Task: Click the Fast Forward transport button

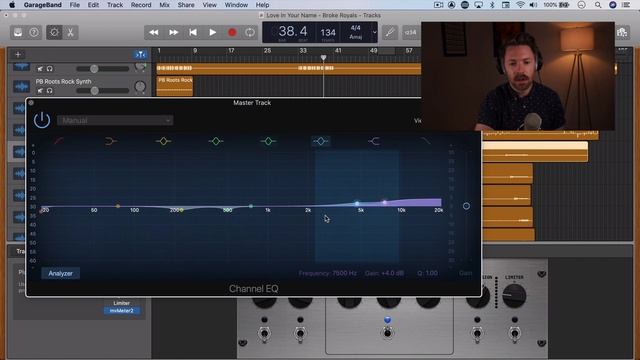Action: [173, 32]
